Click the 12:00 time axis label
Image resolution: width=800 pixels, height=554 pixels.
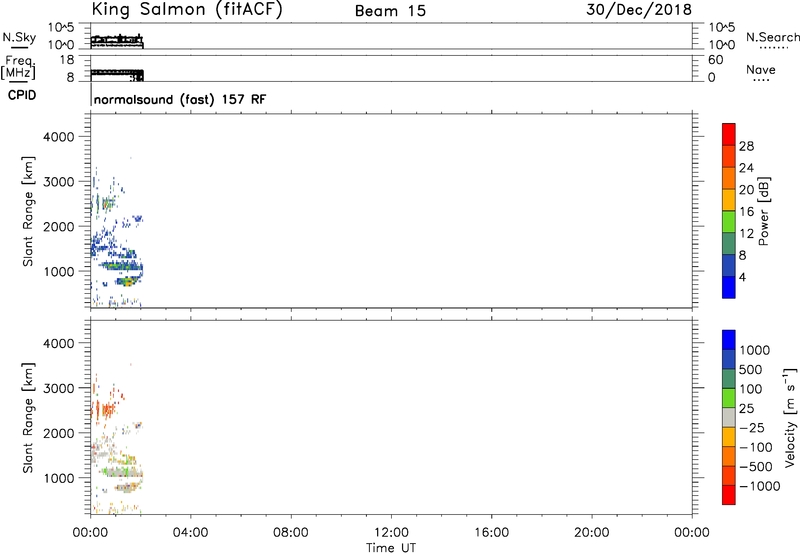click(391, 533)
